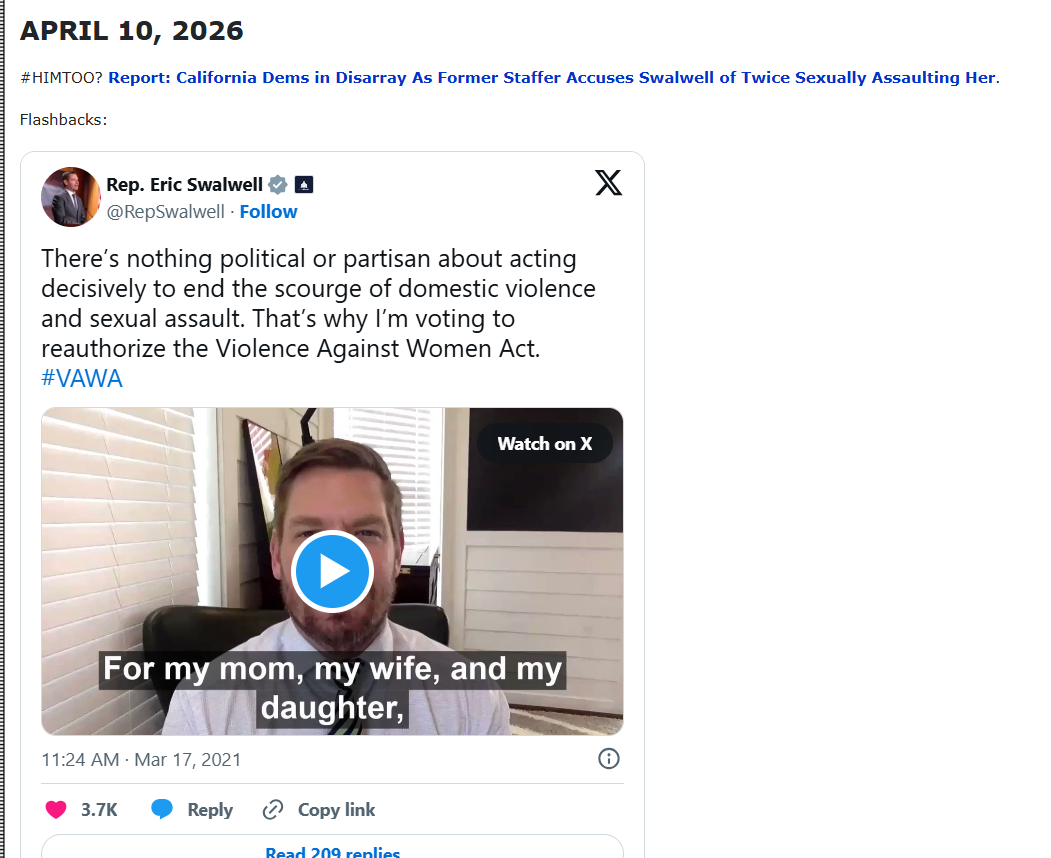The width and height of the screenshot is (1051, 858).
Task: Click the 3.7K likes count
Action: [x=99, y=810]
